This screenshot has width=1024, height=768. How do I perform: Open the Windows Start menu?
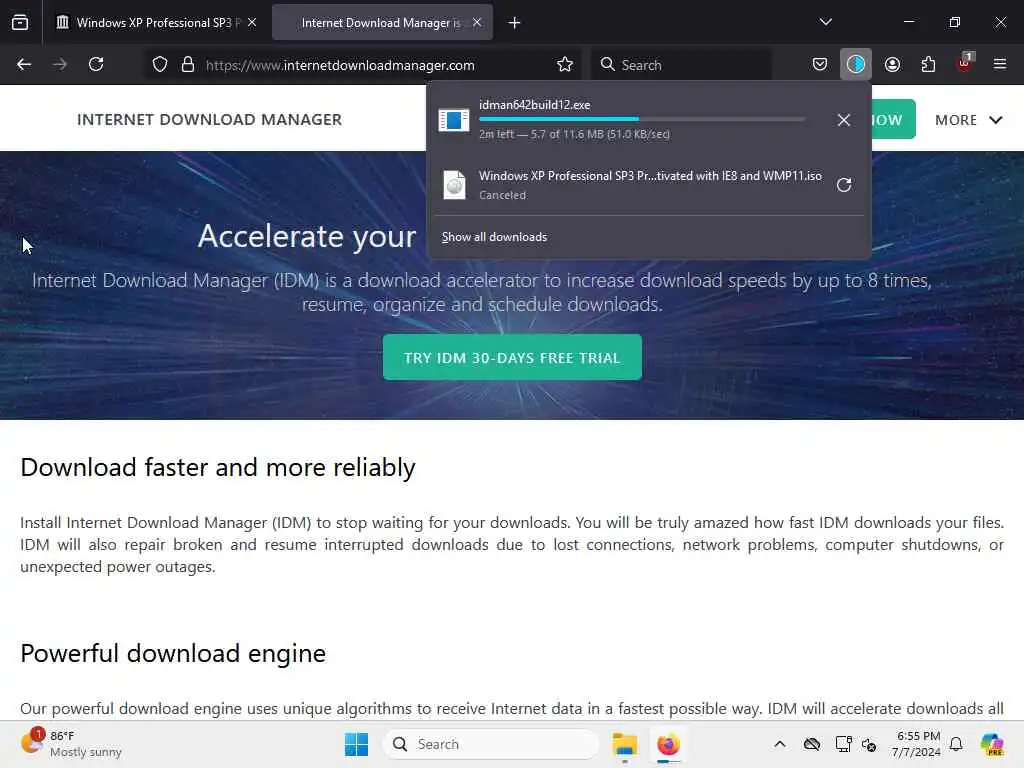[357, 744]
